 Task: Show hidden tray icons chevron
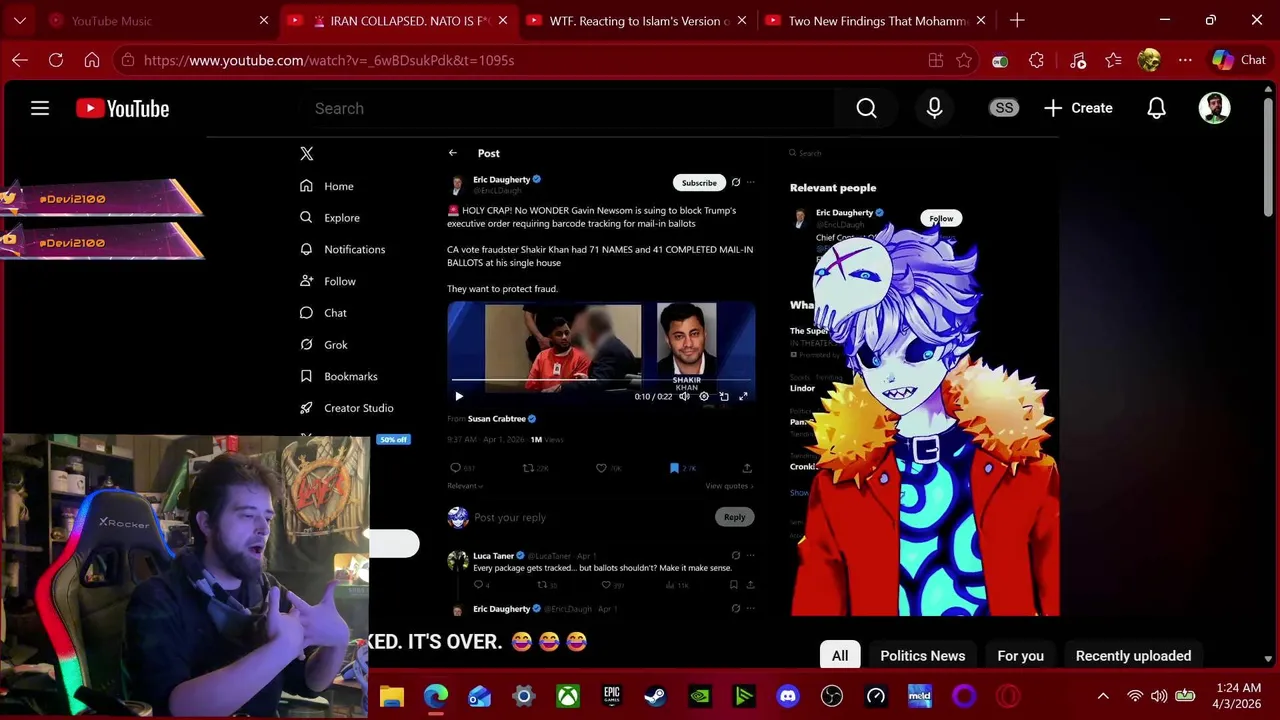(1103, 696)
